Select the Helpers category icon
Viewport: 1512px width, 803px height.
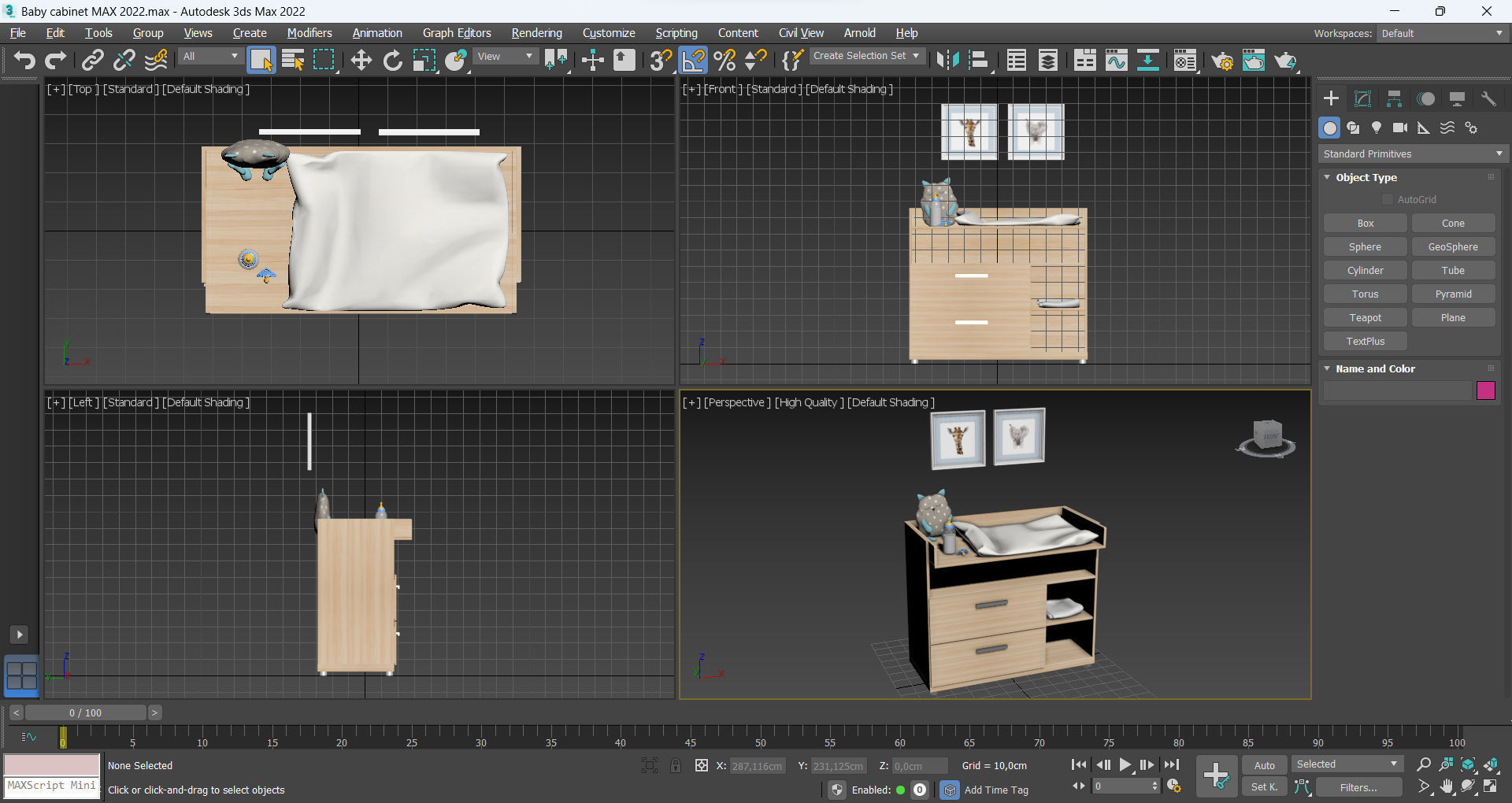1424,128
